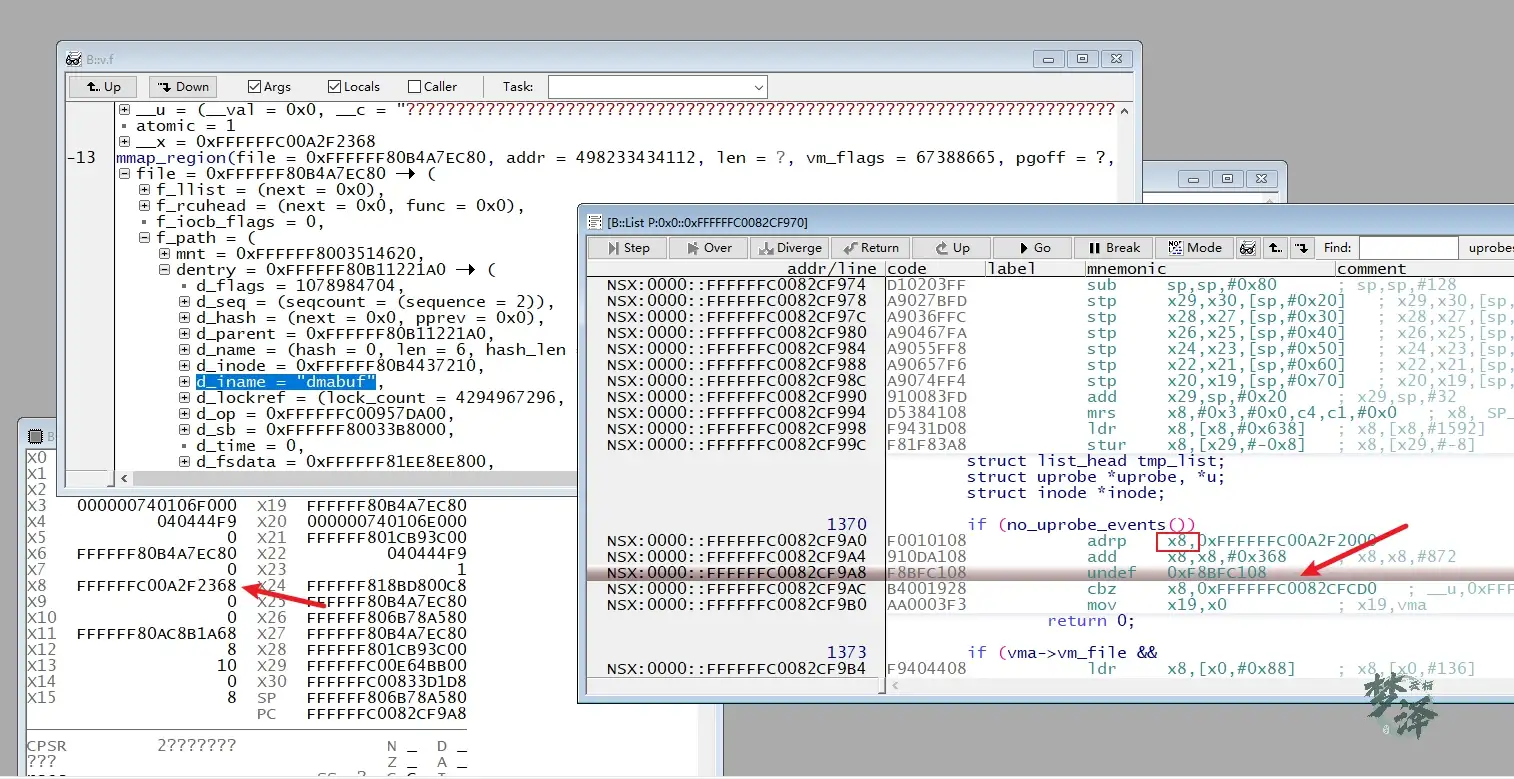Collapse the dentry tree node
The image size is (1514, 779).
pyautogui.click(x=165, y=270)
